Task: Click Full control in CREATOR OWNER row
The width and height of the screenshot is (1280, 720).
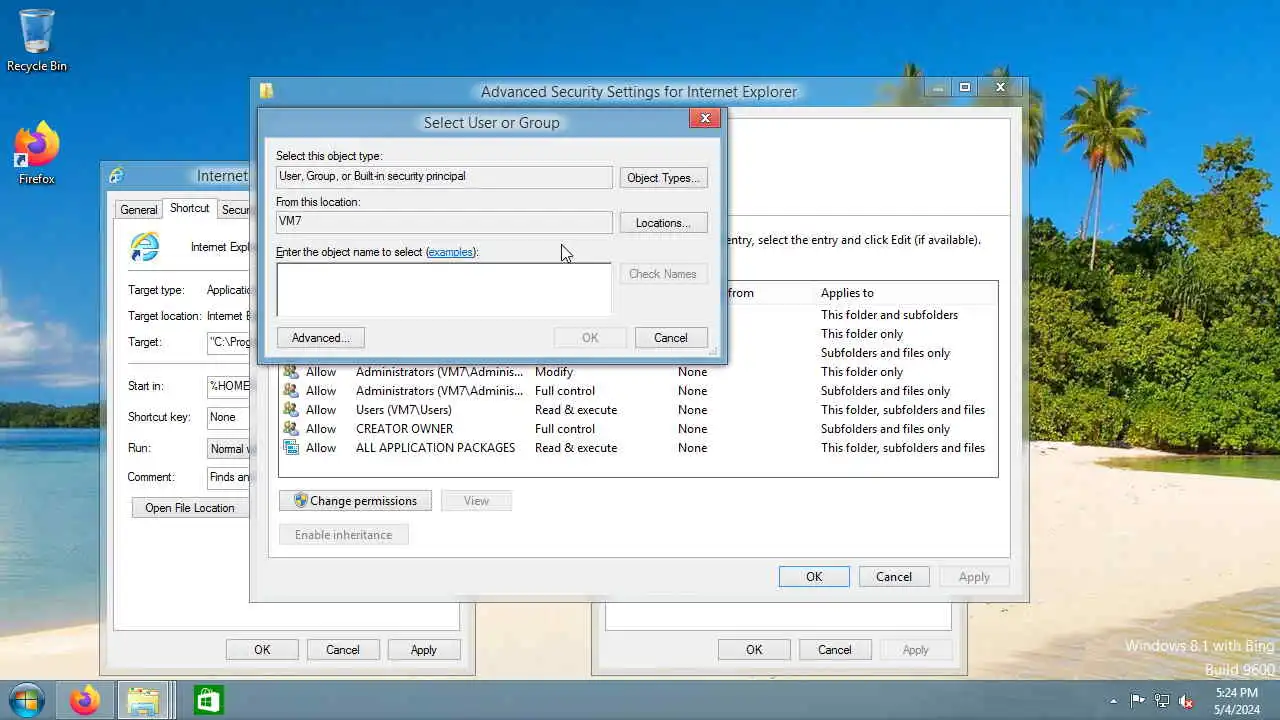Action: click(565, 429)
